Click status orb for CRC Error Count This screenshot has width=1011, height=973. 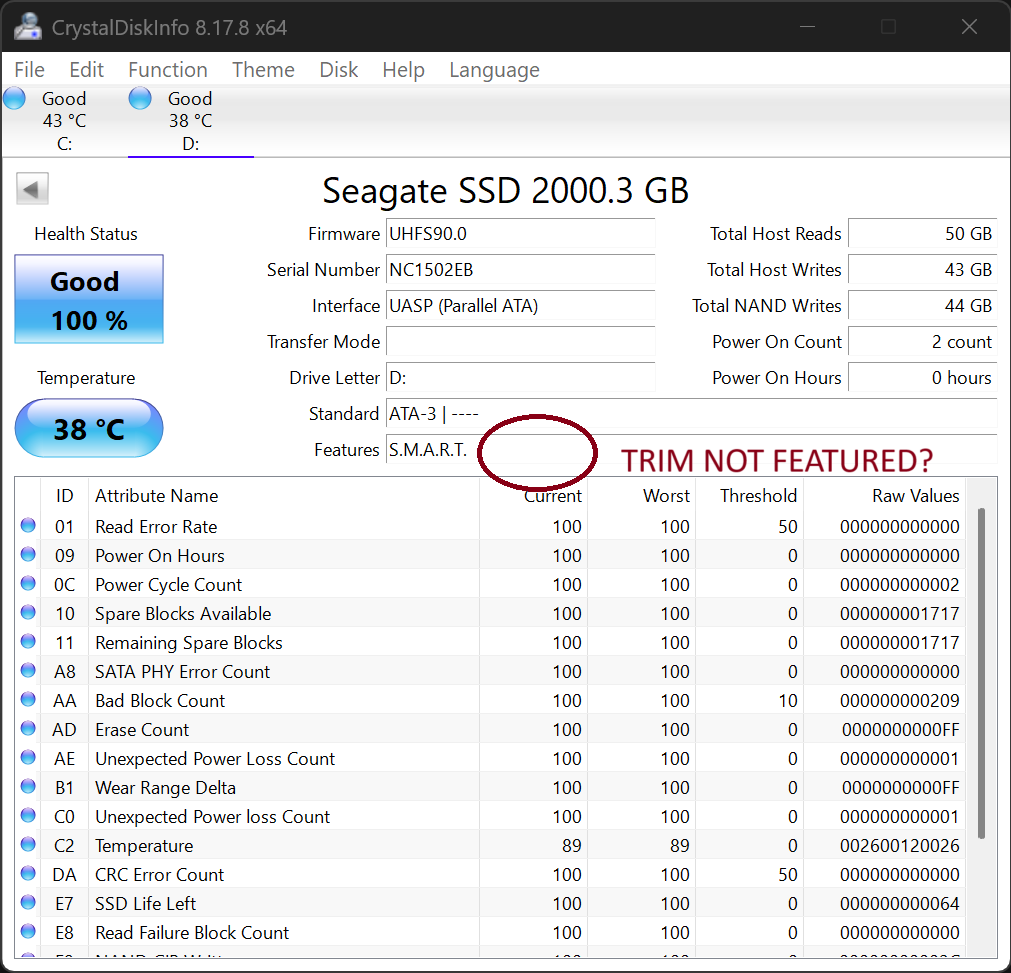tap(28, 874)
